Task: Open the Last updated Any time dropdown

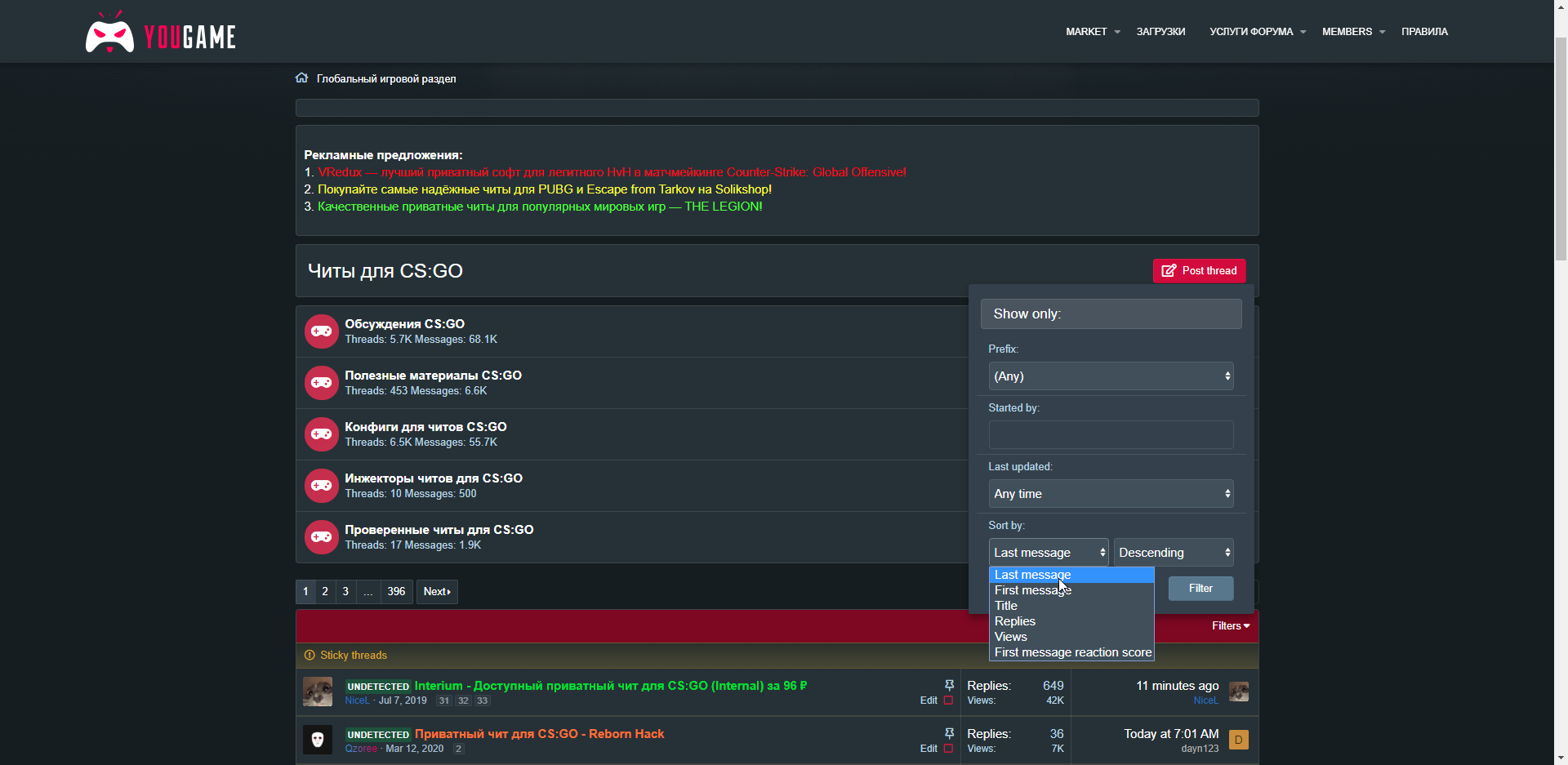Action: click(1111, 494)
